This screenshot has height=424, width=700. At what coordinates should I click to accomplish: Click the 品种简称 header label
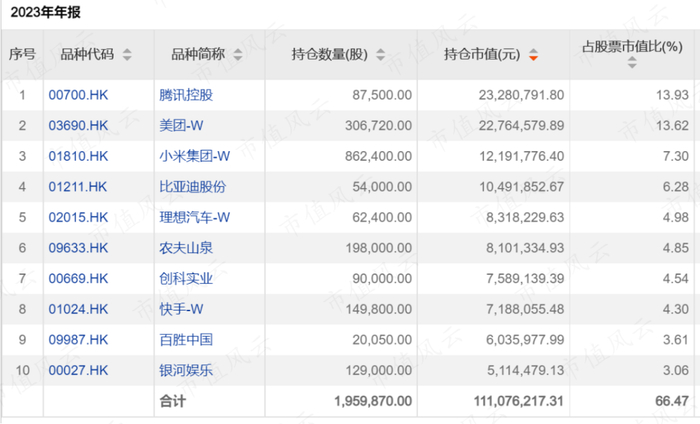point(198,54)
